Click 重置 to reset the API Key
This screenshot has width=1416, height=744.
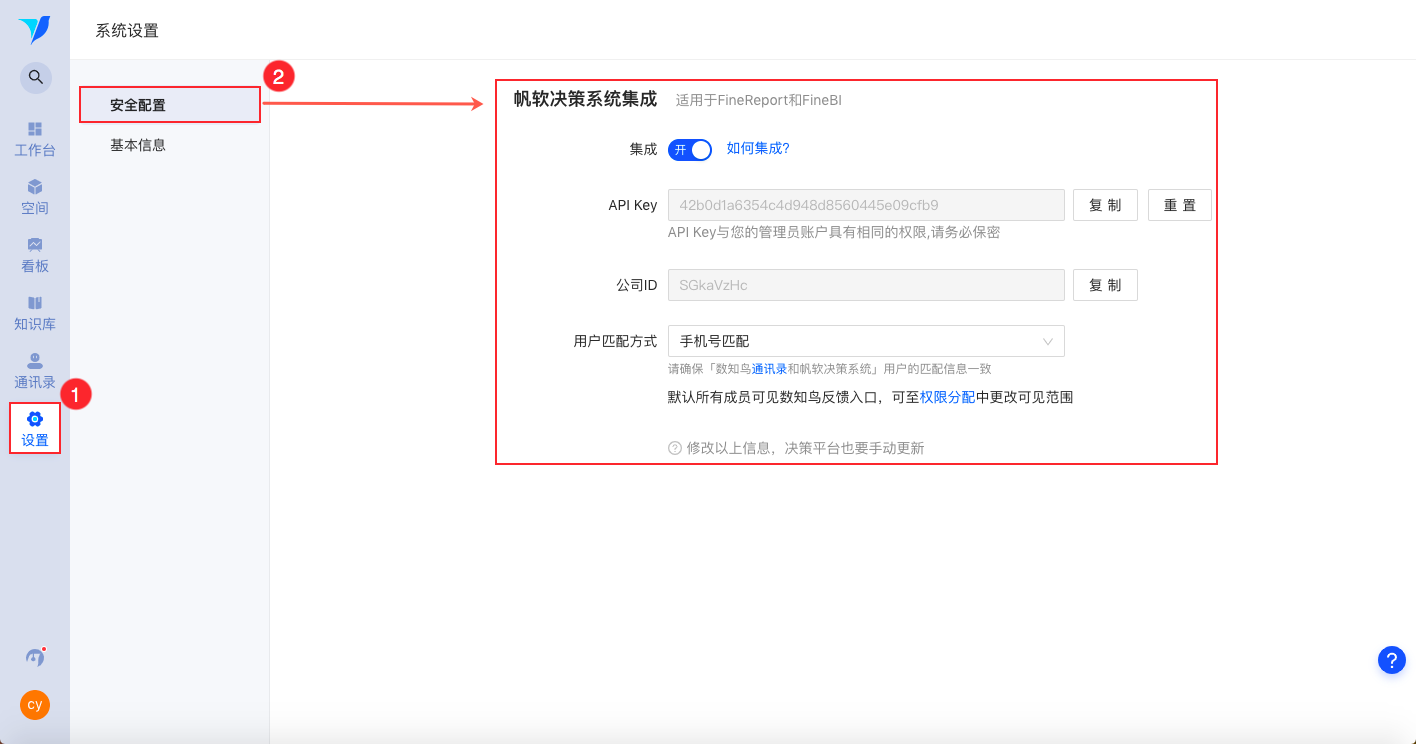tap(1180, 205)
